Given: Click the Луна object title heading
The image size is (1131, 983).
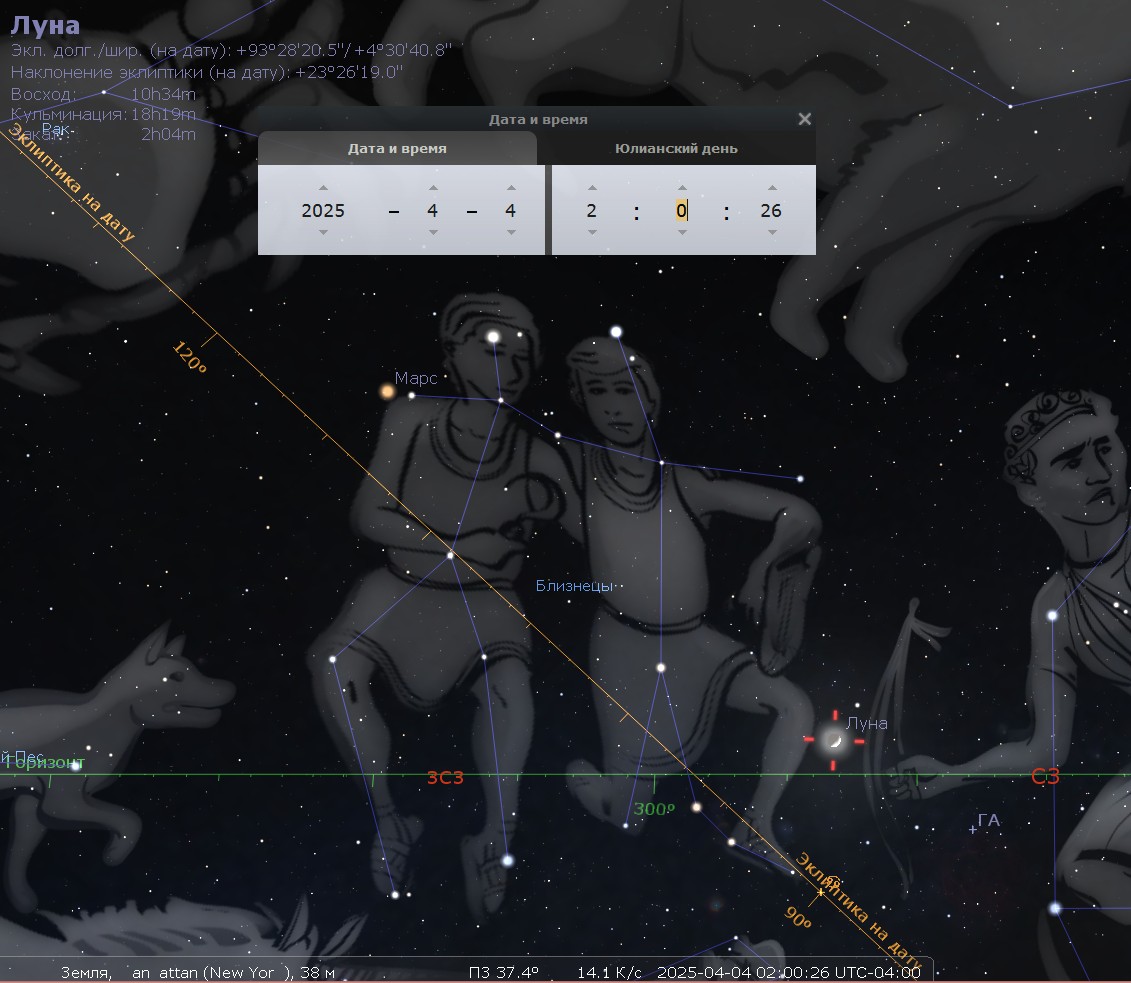Looking at the screenshot, I should coord(45,25).
